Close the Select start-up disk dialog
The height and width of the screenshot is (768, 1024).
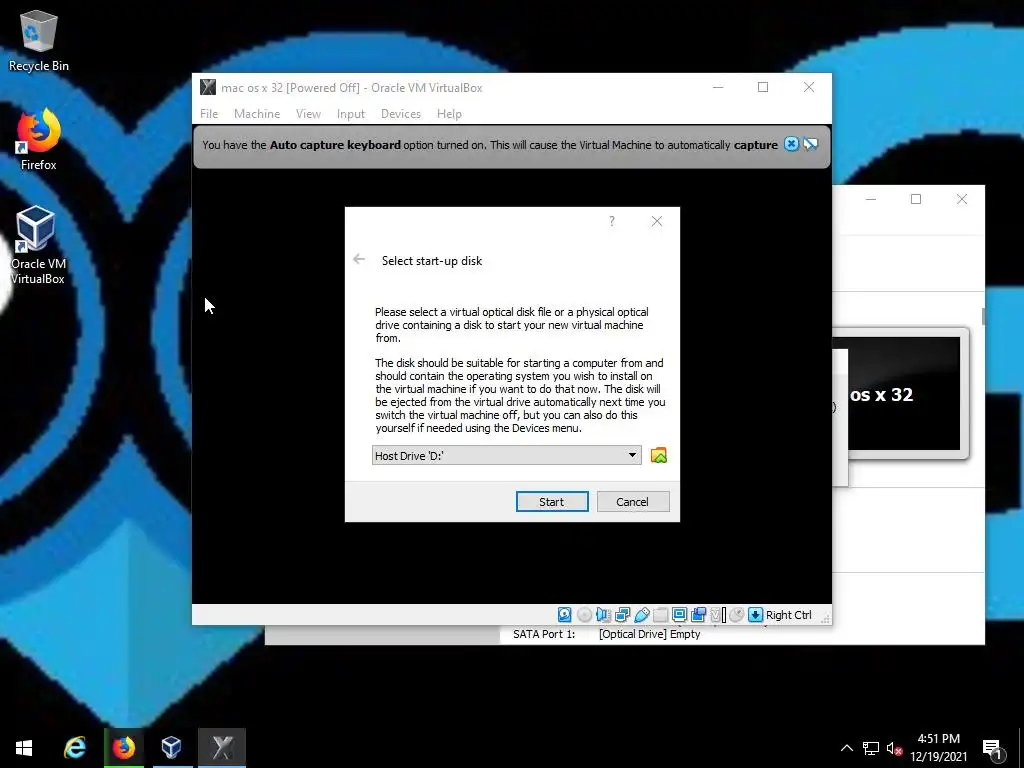click(x=657, y=221)
